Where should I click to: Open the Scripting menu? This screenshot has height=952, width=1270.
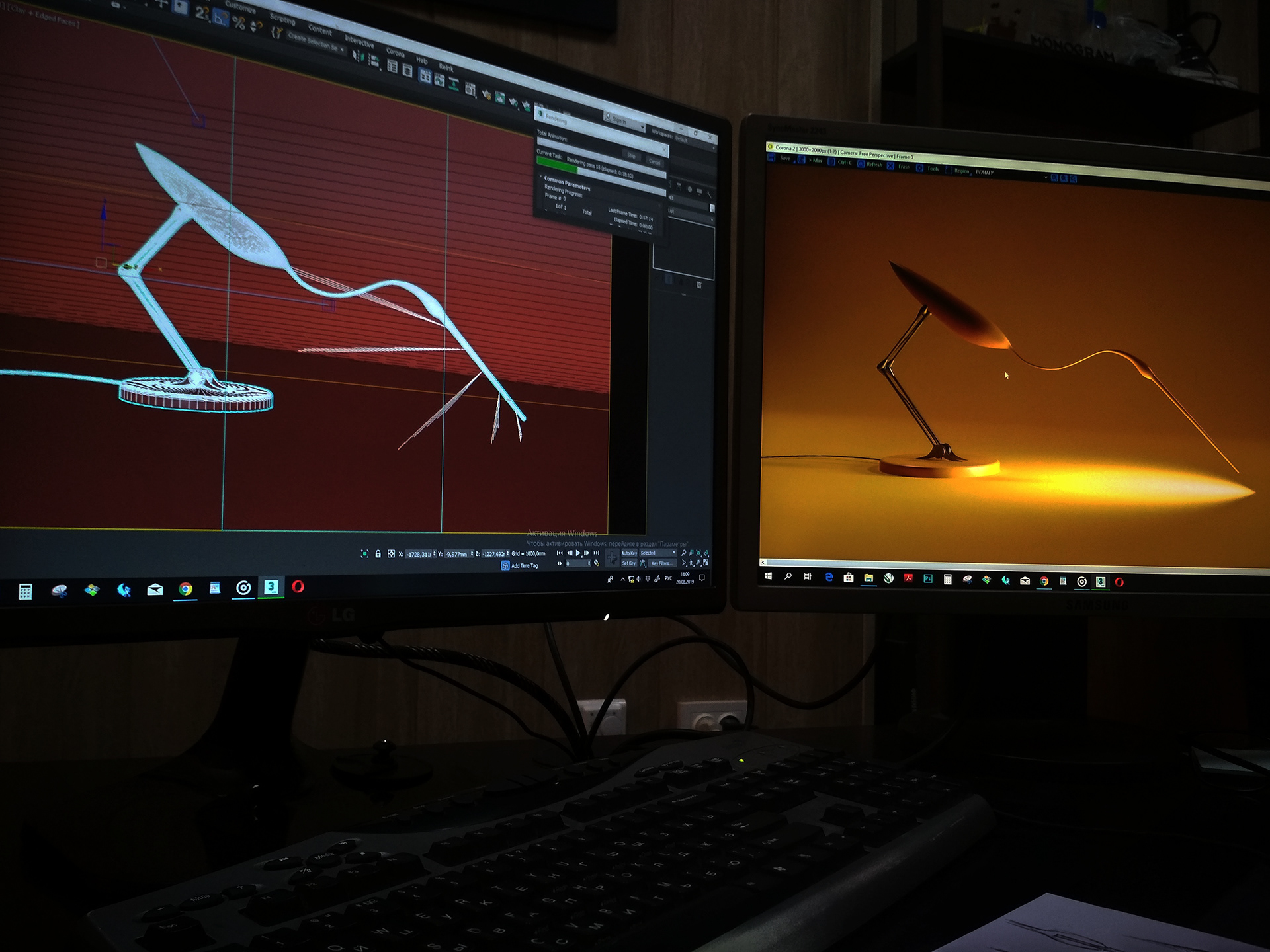click(x=282, y=19)
